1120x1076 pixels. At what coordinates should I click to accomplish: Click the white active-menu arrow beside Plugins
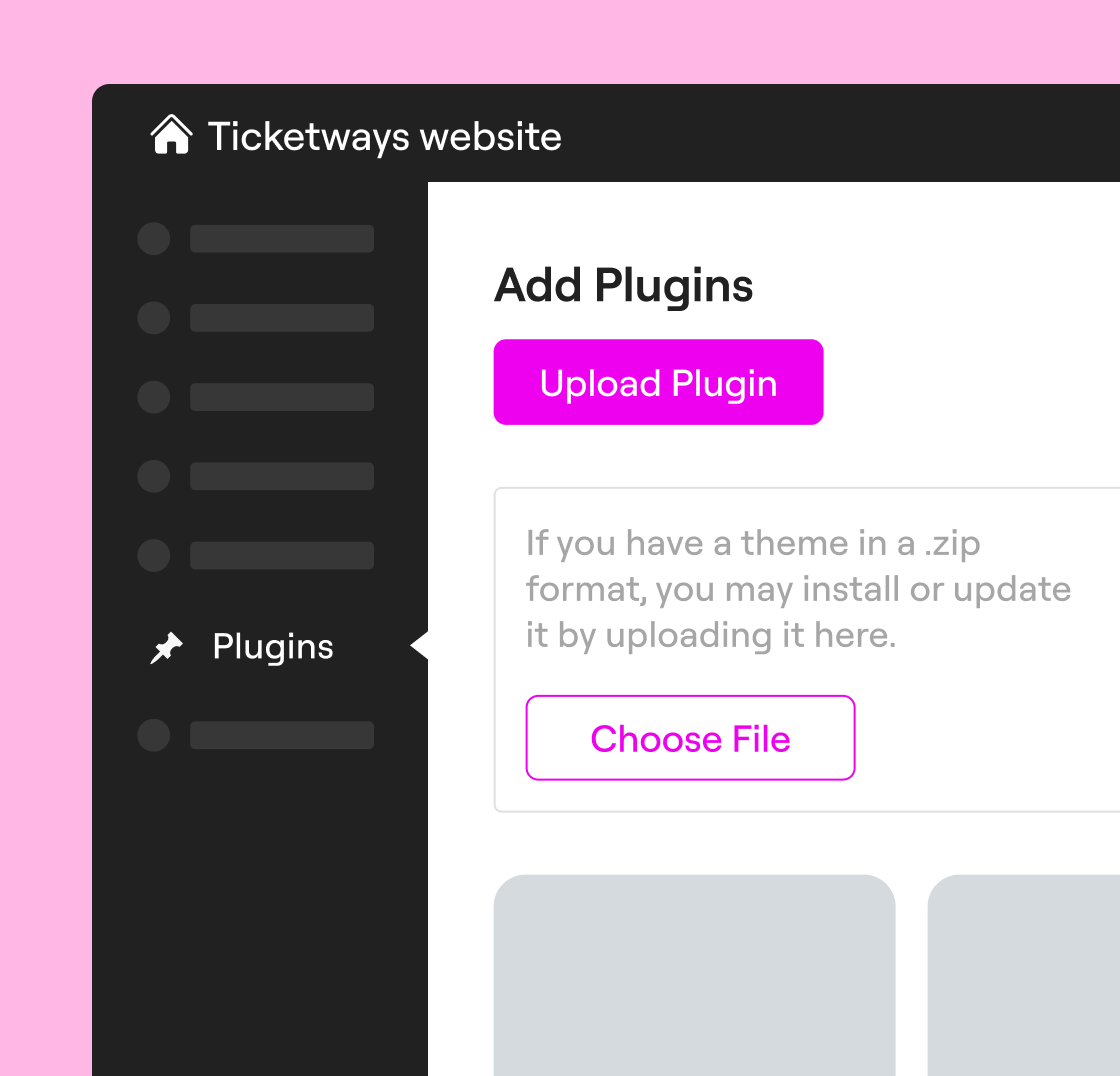[x=420, y=646]
